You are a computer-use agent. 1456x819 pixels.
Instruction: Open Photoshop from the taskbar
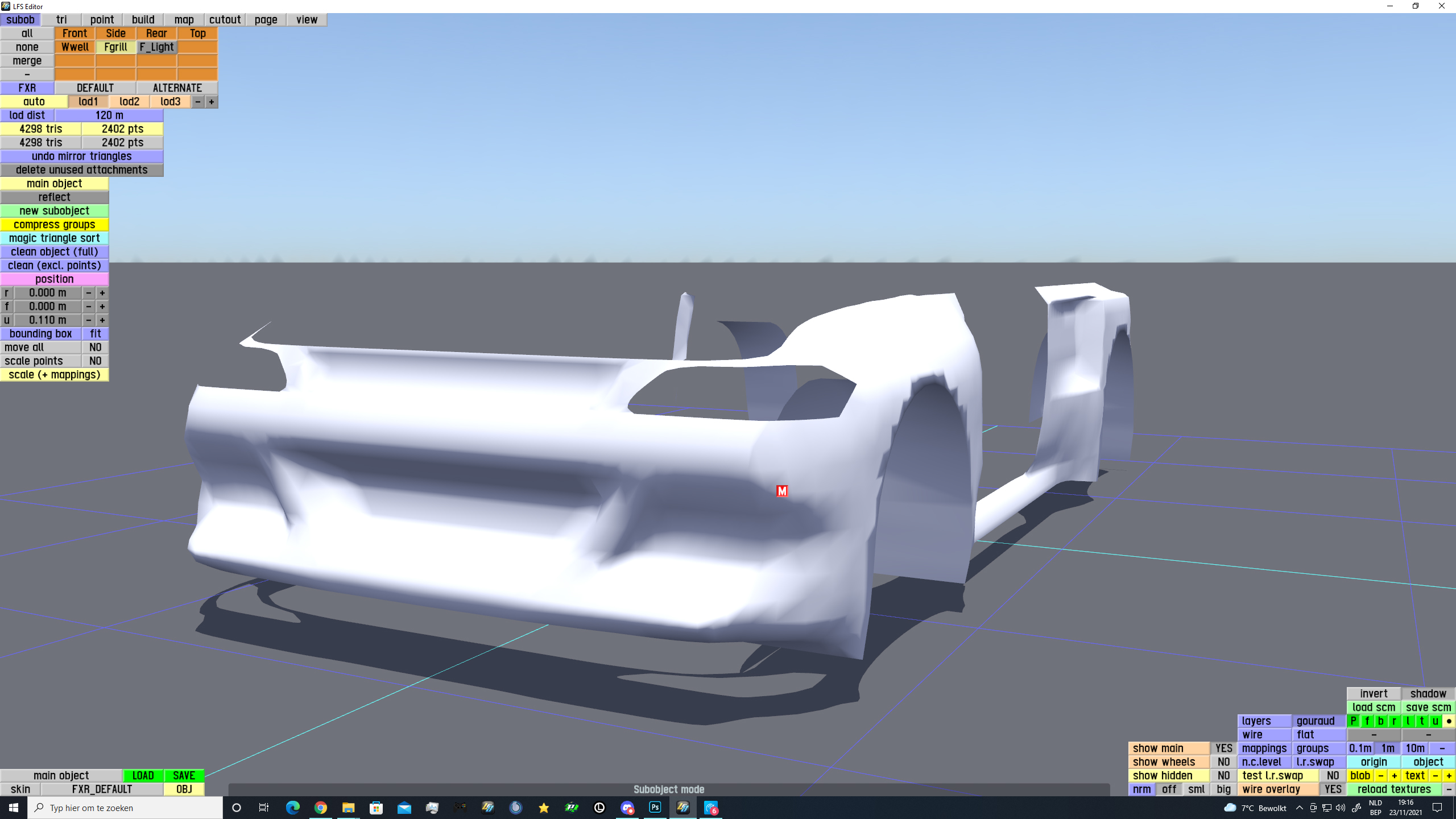pos(655,808)
